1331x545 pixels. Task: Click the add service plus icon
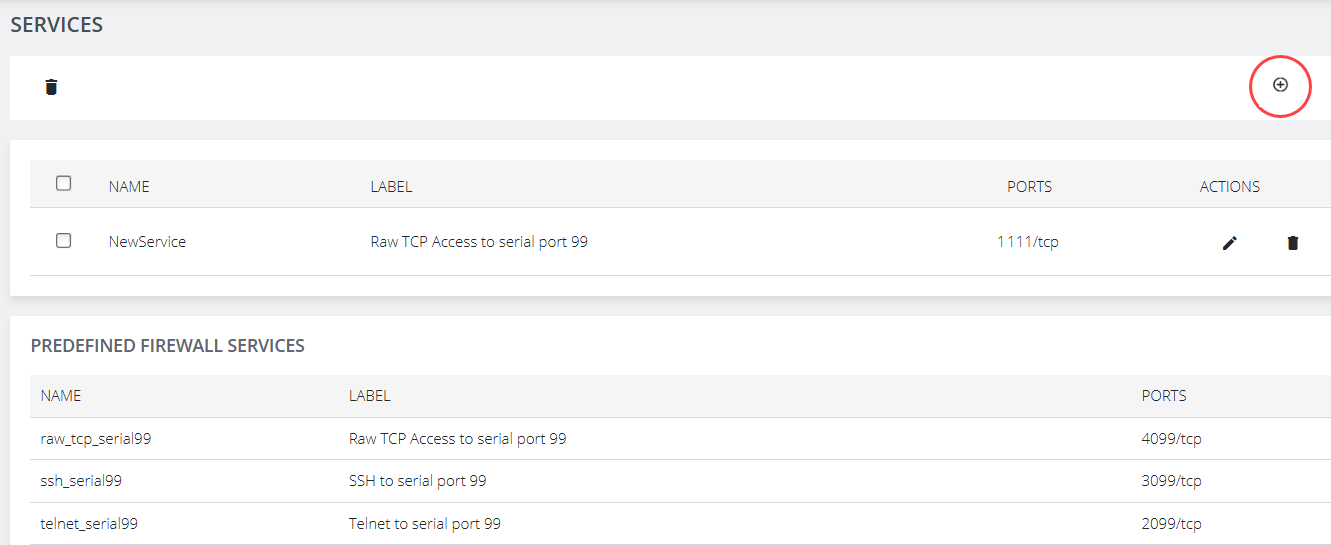click(1280, 85)
